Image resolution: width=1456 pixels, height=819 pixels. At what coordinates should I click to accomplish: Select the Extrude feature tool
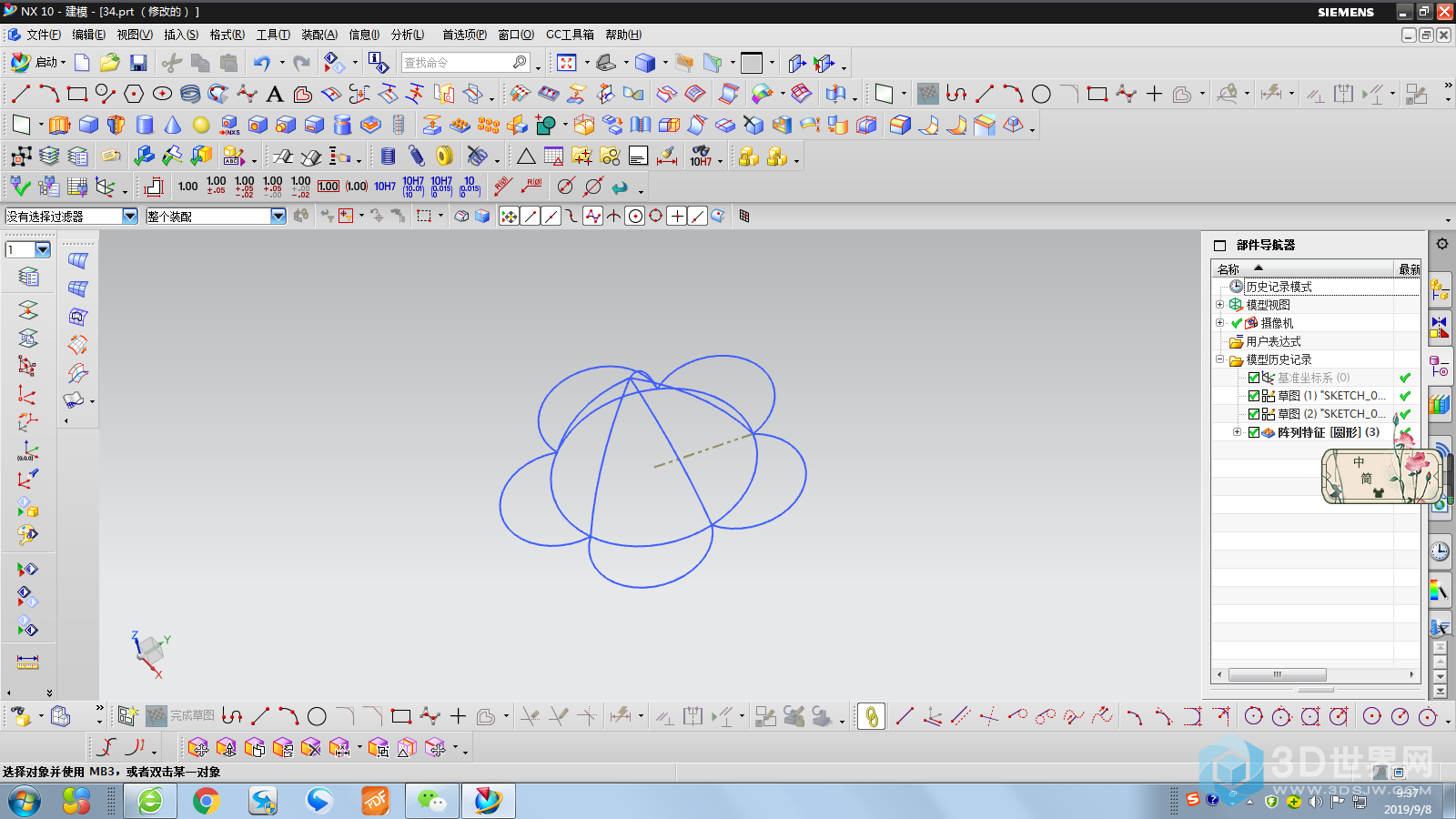(x=59, y=125)
